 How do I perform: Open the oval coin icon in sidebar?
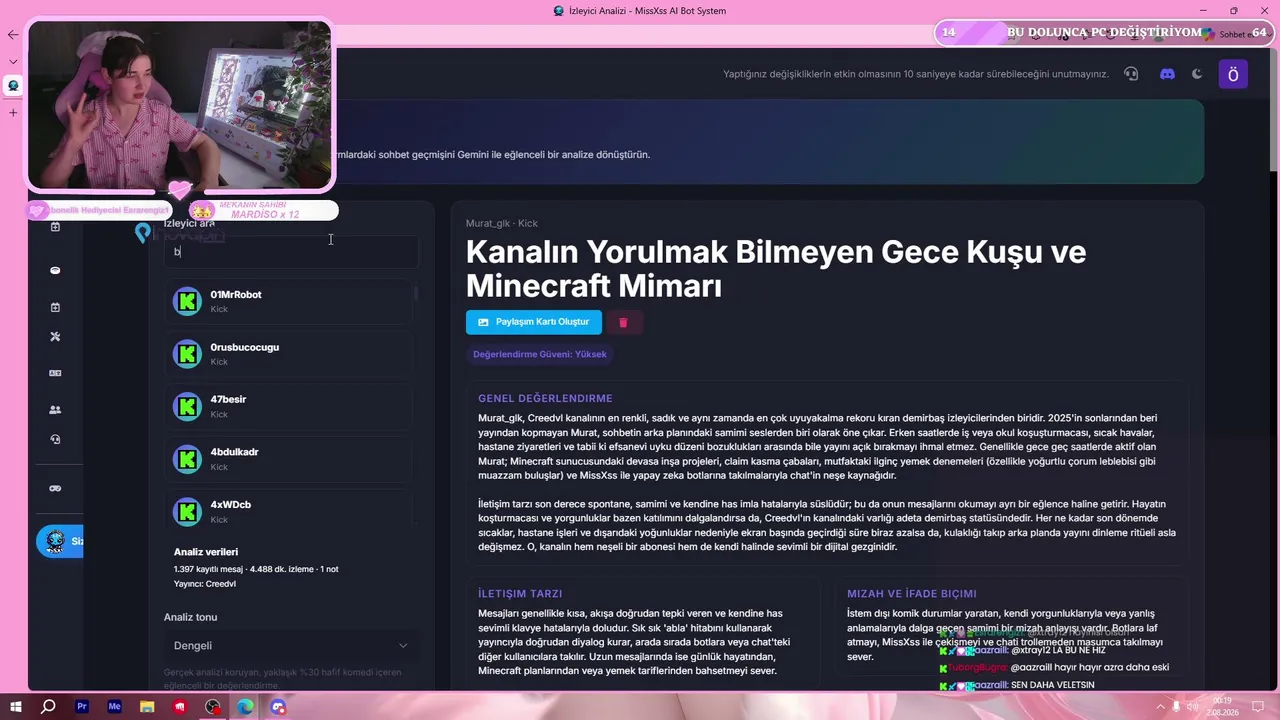click(x=55, y=270)
